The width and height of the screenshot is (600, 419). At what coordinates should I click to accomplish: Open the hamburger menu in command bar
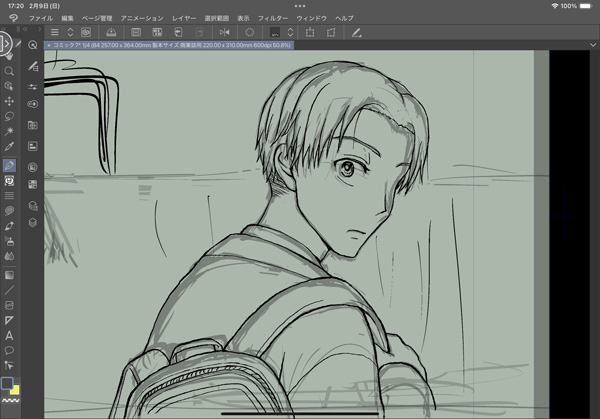(x=55, y=32)
